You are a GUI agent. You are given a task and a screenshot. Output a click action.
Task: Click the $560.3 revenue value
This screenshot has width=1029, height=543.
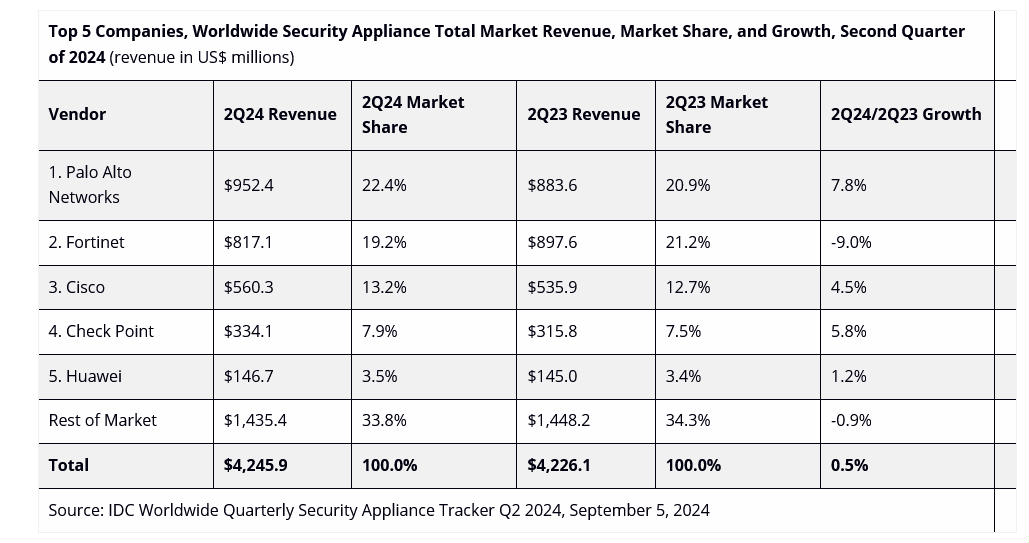click(248, 287)
